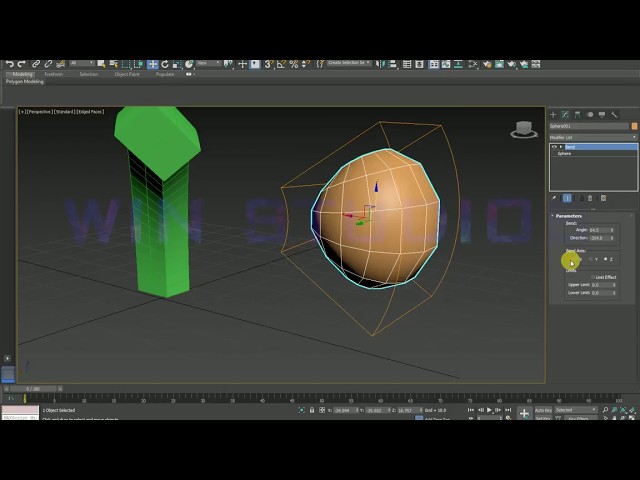This screenshot has width=640, height=480.
Task: Activate Select and Place tool
Action: (x=189, y=64)
